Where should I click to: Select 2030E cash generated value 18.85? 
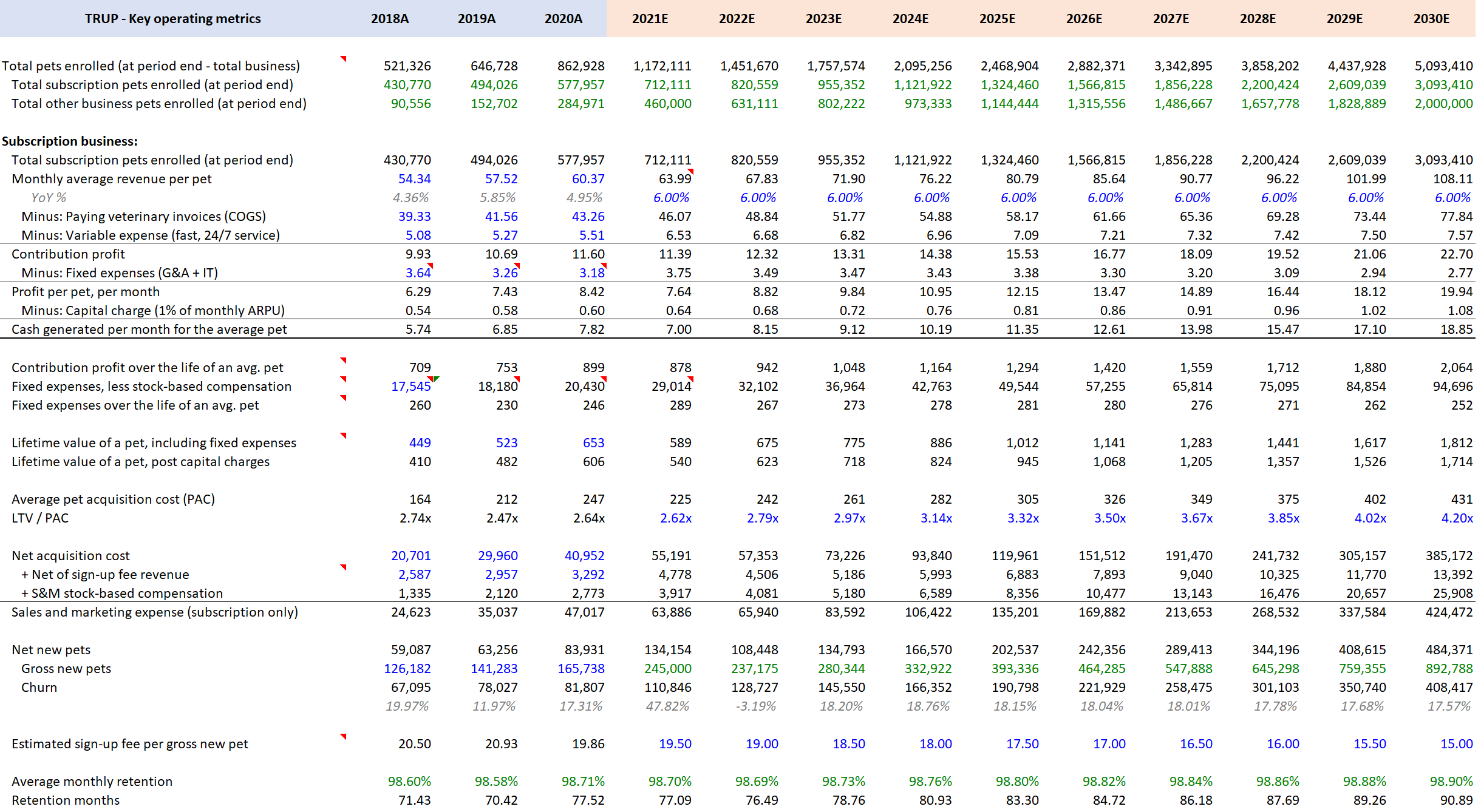click(x=1456, y=329)
